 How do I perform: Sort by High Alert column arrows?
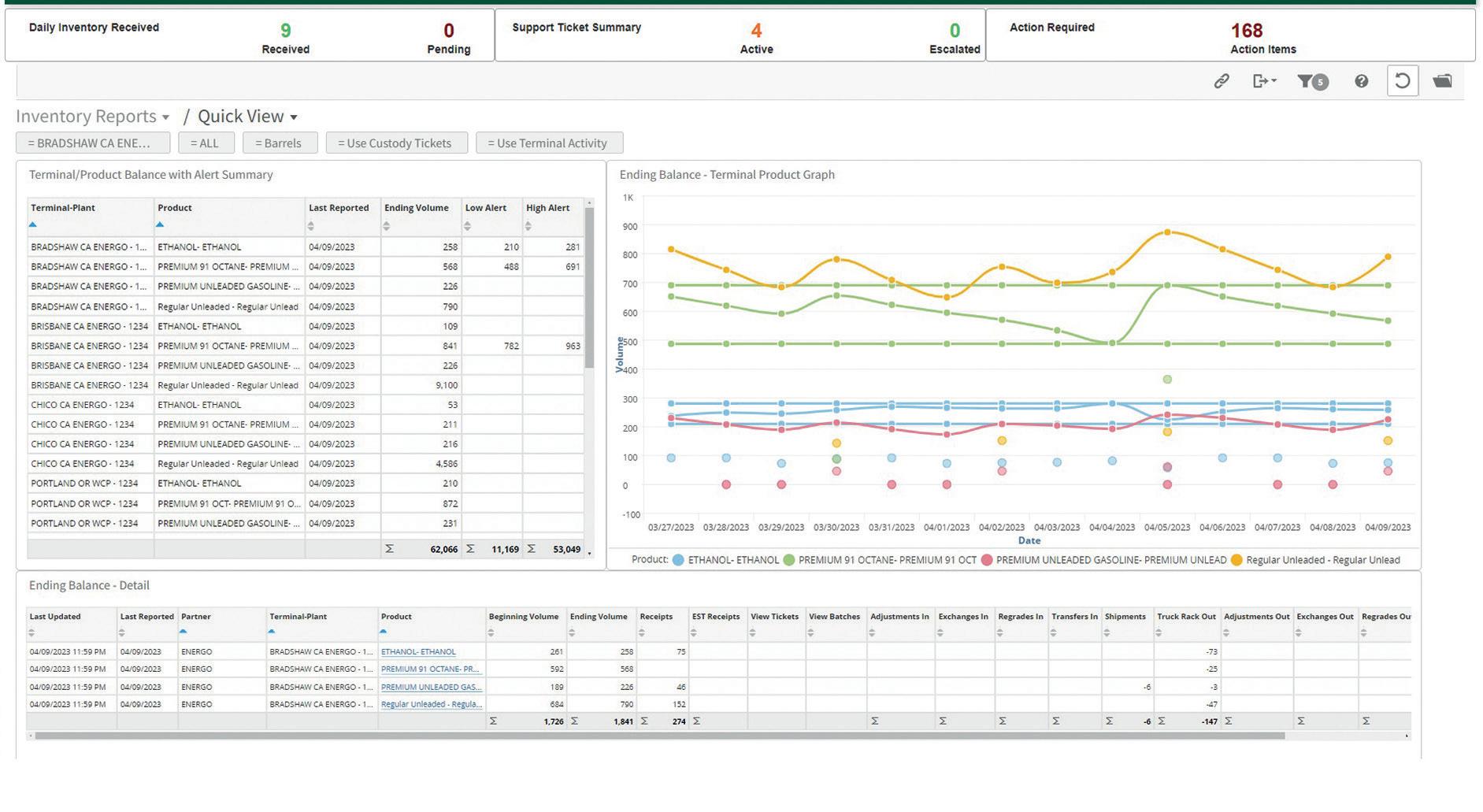click(528, 226)
